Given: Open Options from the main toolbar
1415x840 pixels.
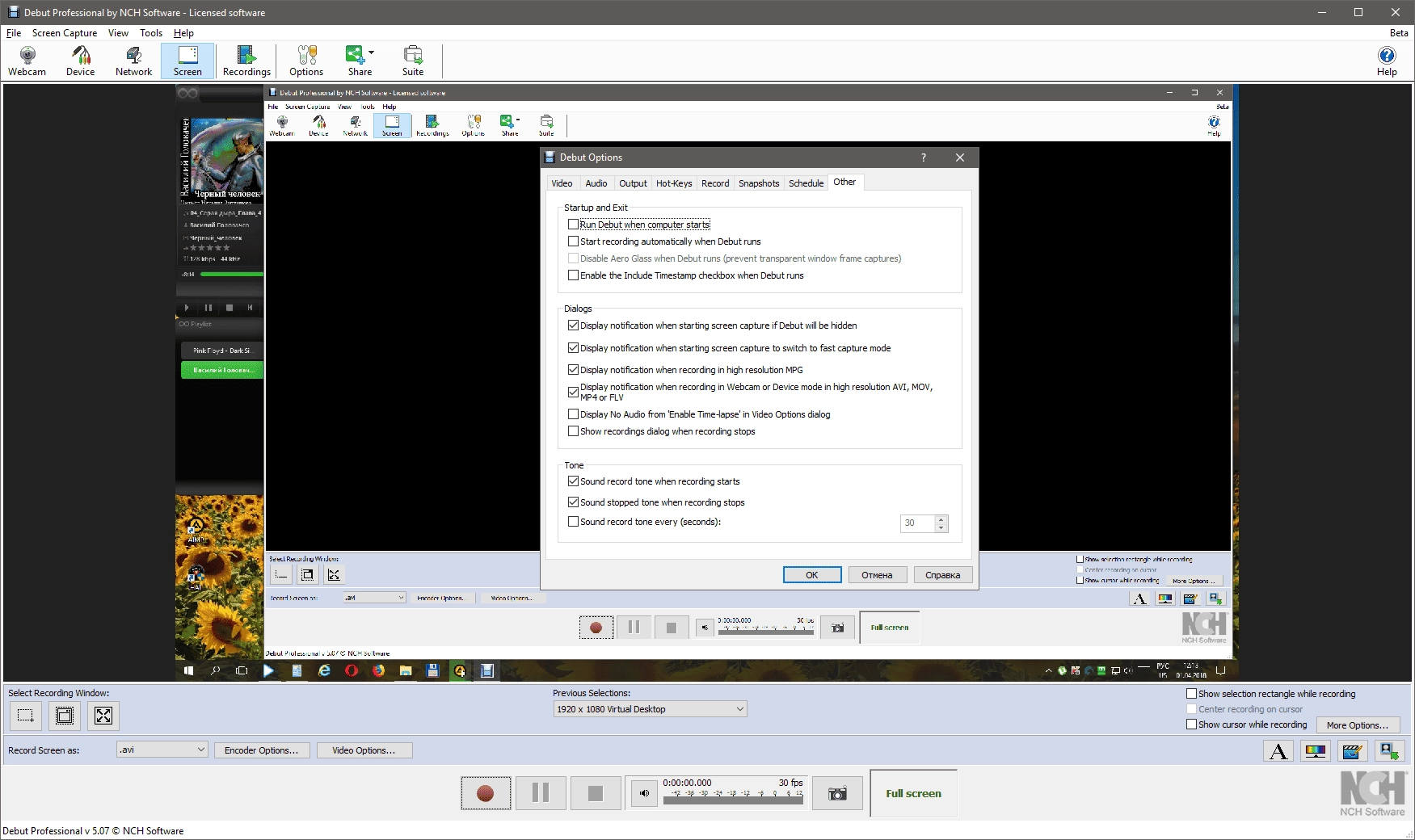Looking at the screenshot, I should coord(306,61).
